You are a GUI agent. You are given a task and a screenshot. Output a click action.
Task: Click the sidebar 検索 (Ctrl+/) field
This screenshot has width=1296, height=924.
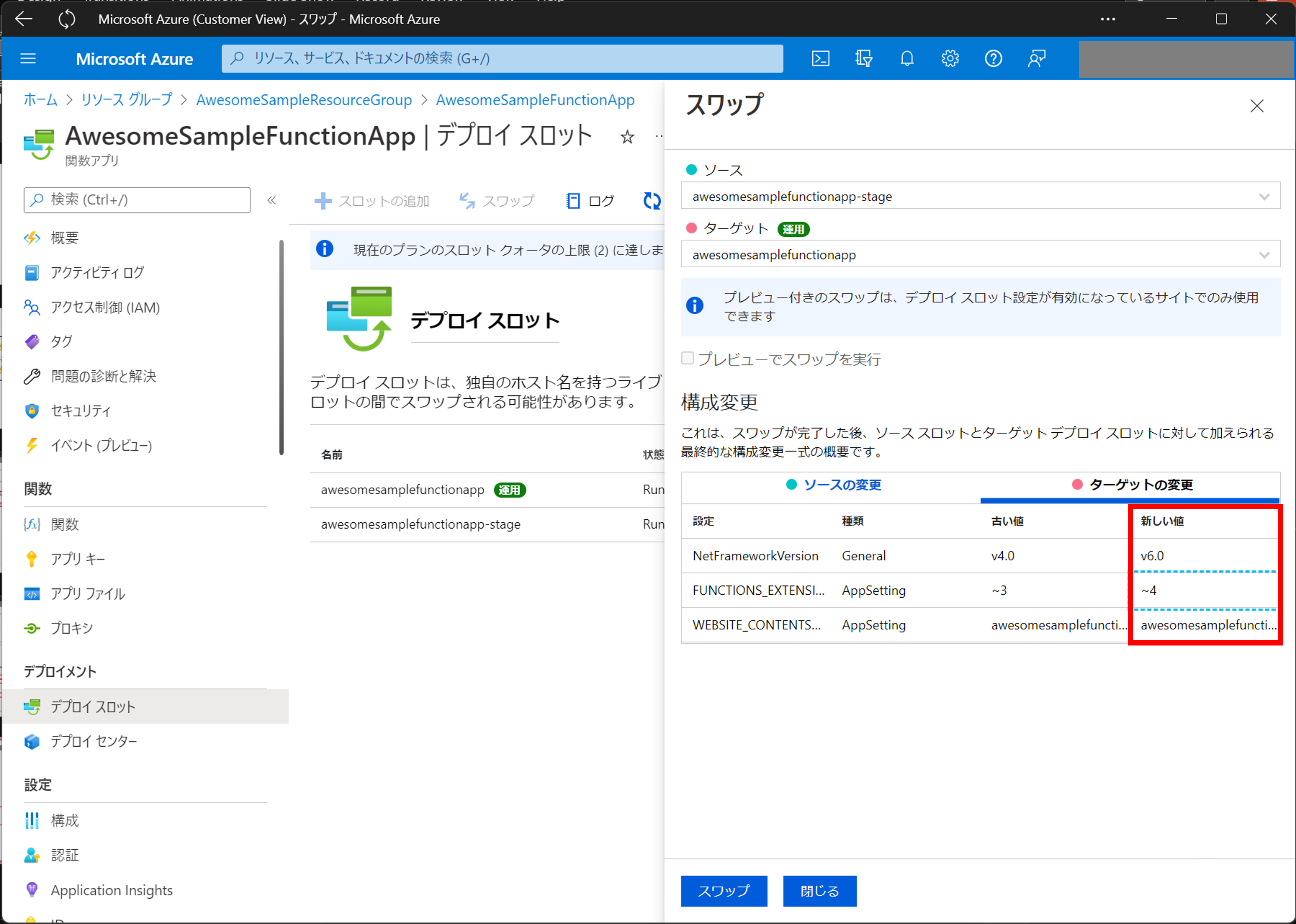[137, 200]
